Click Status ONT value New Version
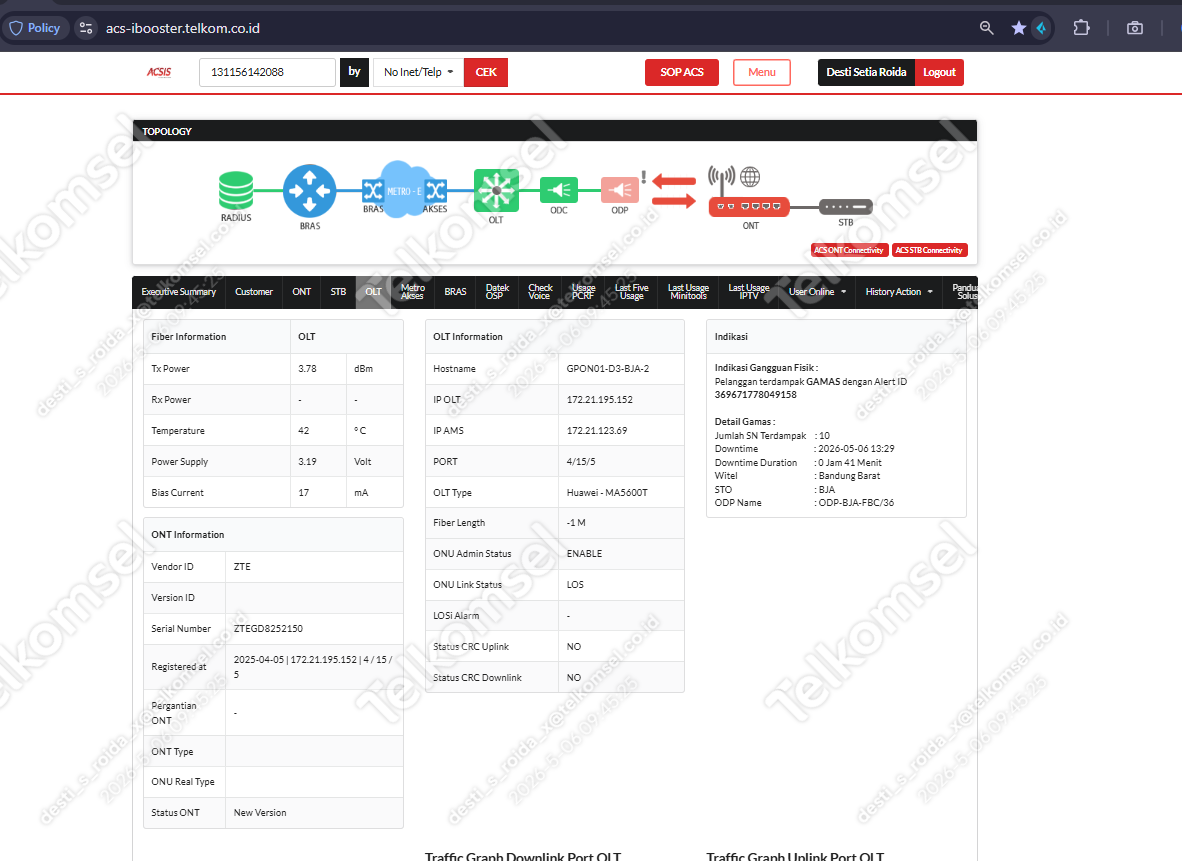Image resolution: width=1182 pixels, height=861 pixels. coord(260,813)
